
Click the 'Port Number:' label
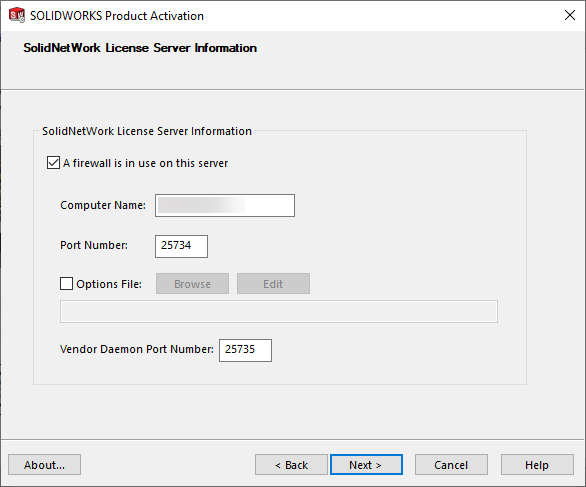(94, 245)
